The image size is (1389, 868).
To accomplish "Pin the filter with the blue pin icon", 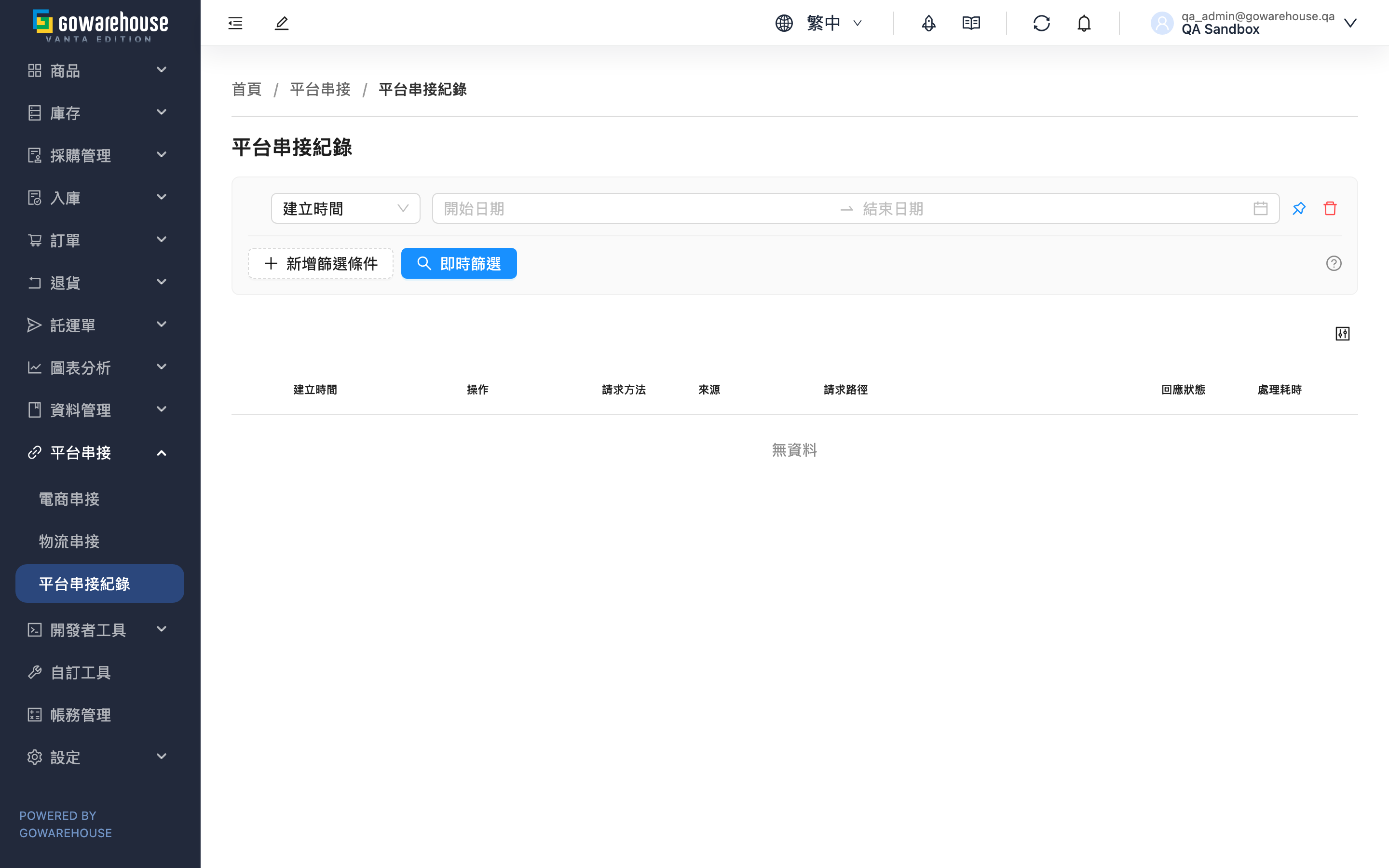I will [1299, 208].
